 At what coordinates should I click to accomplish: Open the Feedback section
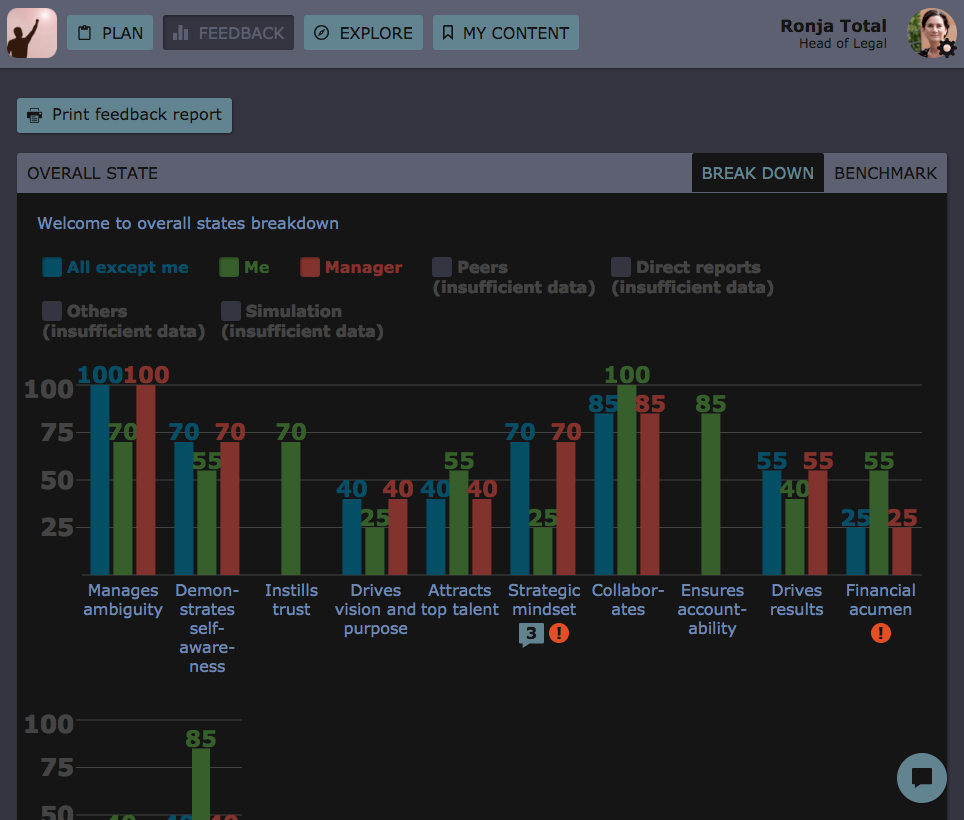pos(228,33)
